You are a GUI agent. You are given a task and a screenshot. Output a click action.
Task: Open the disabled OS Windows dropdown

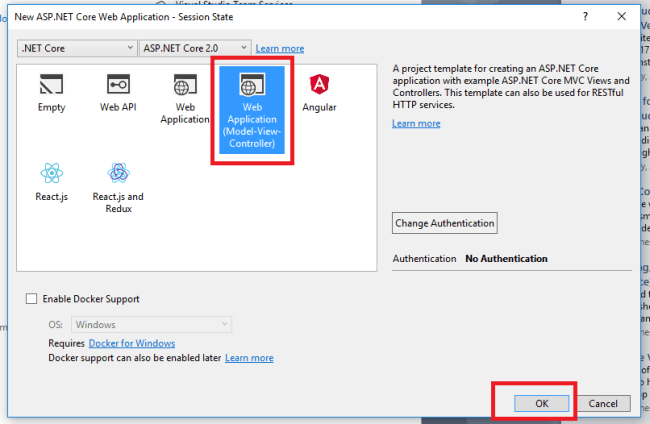click(151, 325)
